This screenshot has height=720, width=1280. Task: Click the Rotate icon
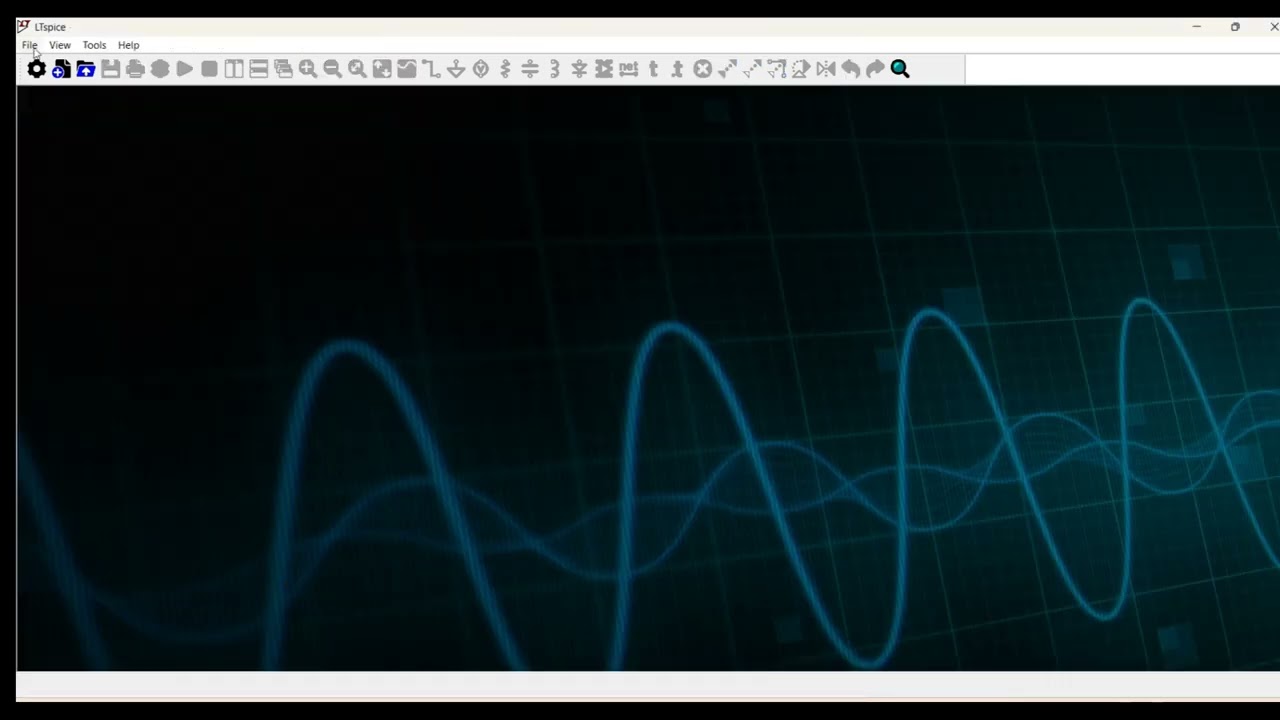coord(801,69)
